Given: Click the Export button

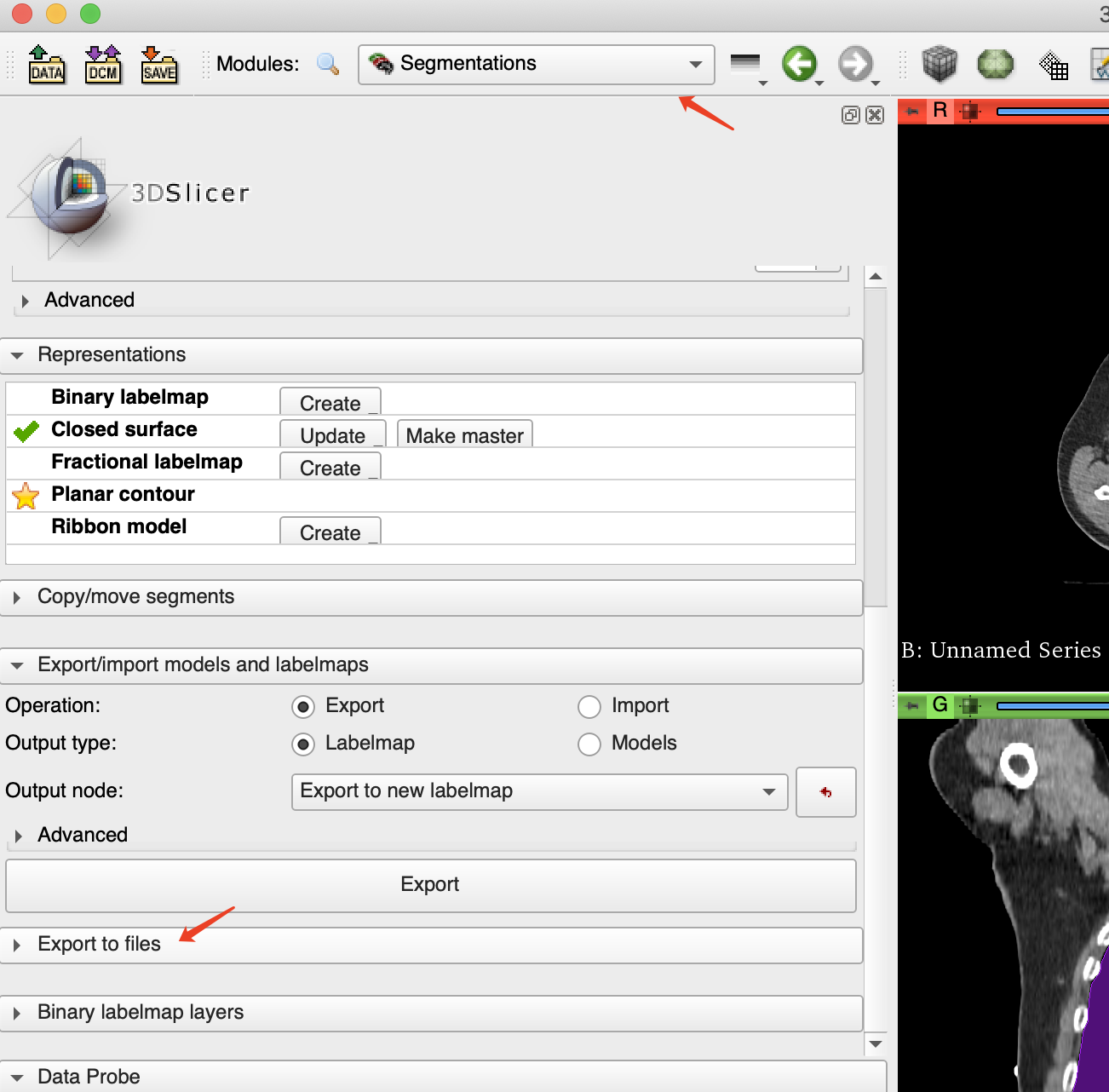Looking at the screenshot, I should [429, 884].
